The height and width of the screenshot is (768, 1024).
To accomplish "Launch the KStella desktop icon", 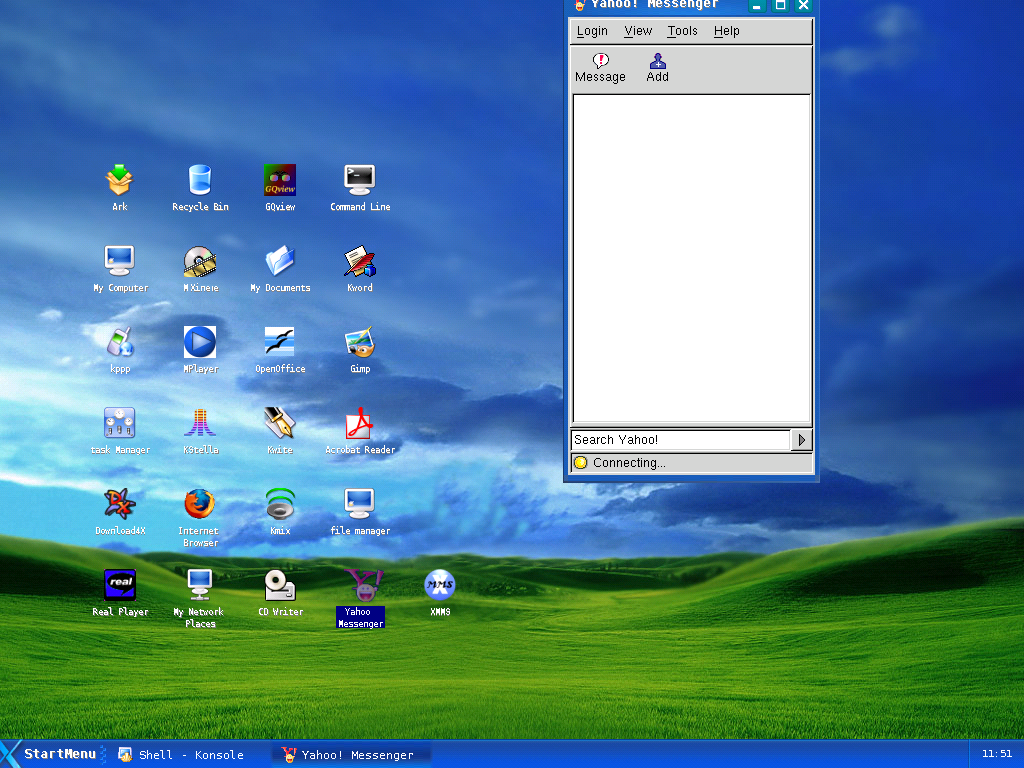I will point(200,423).
